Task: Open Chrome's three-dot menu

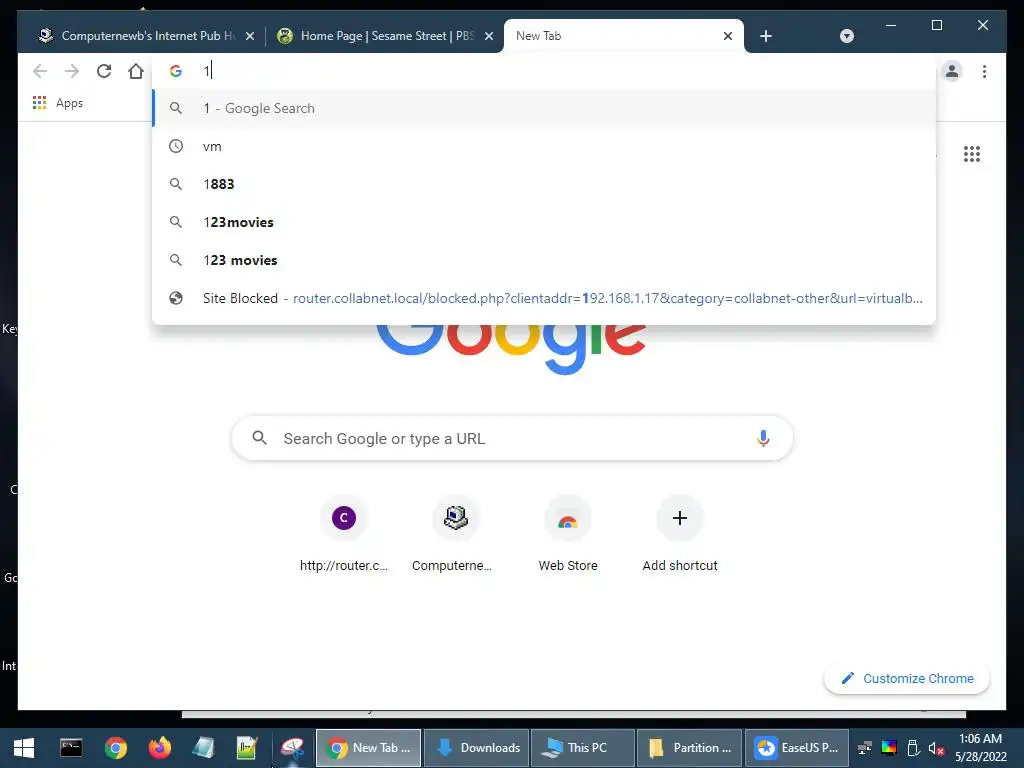Action: [984, 71]
